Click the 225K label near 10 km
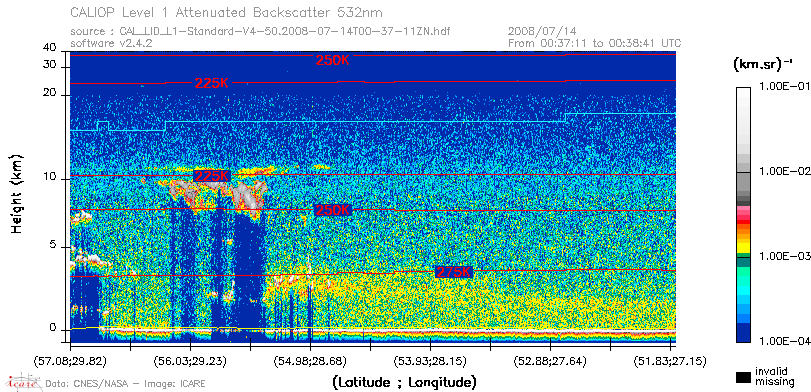 coord(212,176)
